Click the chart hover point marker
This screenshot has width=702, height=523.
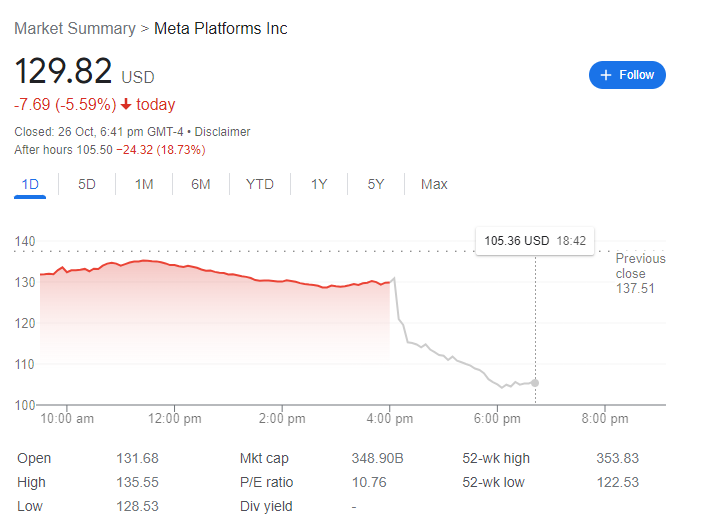click(535, 383)
